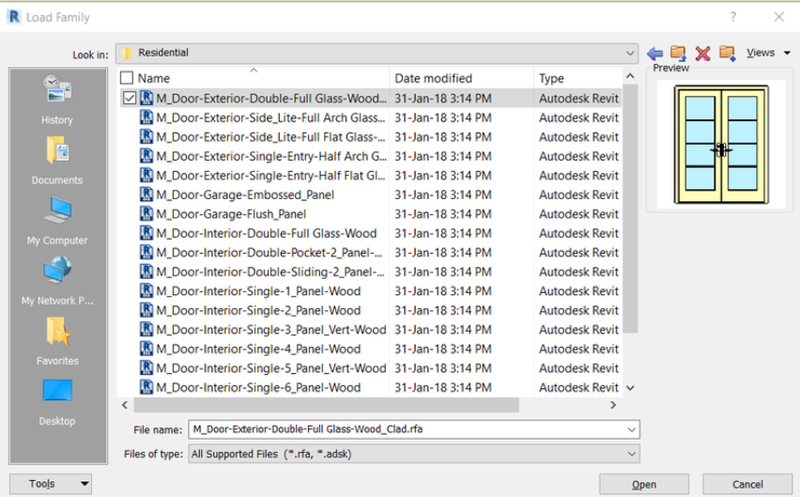The width and height of the screenshot is (800, 497).
Task: Create a new folder icon
Action: (x=728, y=53)
